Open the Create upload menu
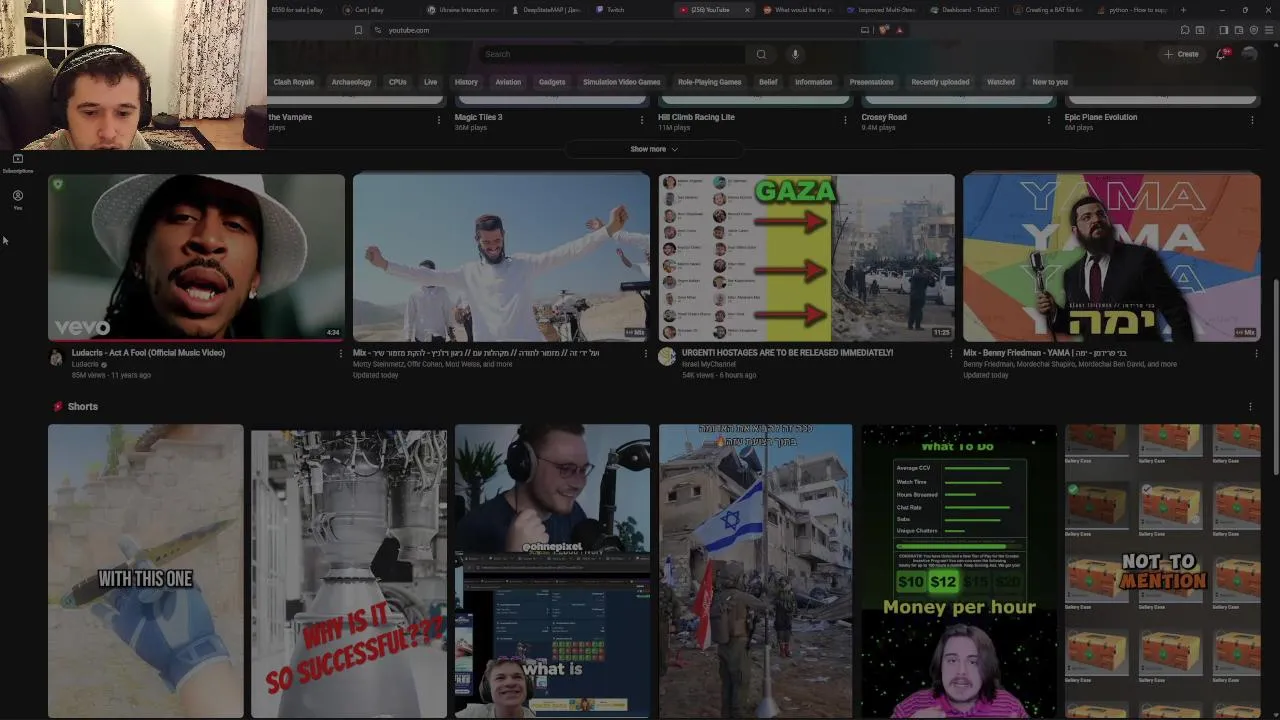 pos(1181,54)
